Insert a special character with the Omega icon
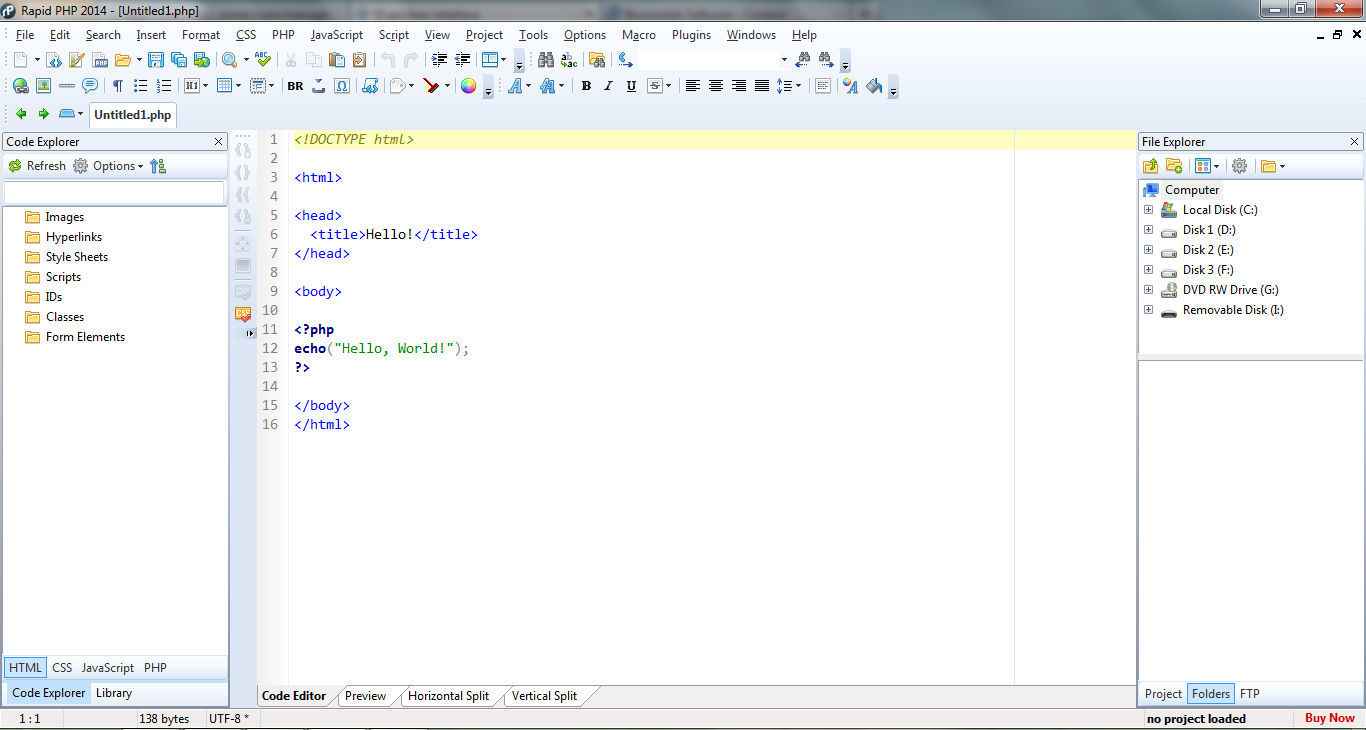This screenshot has height=730, width=1366. [342, 86]
